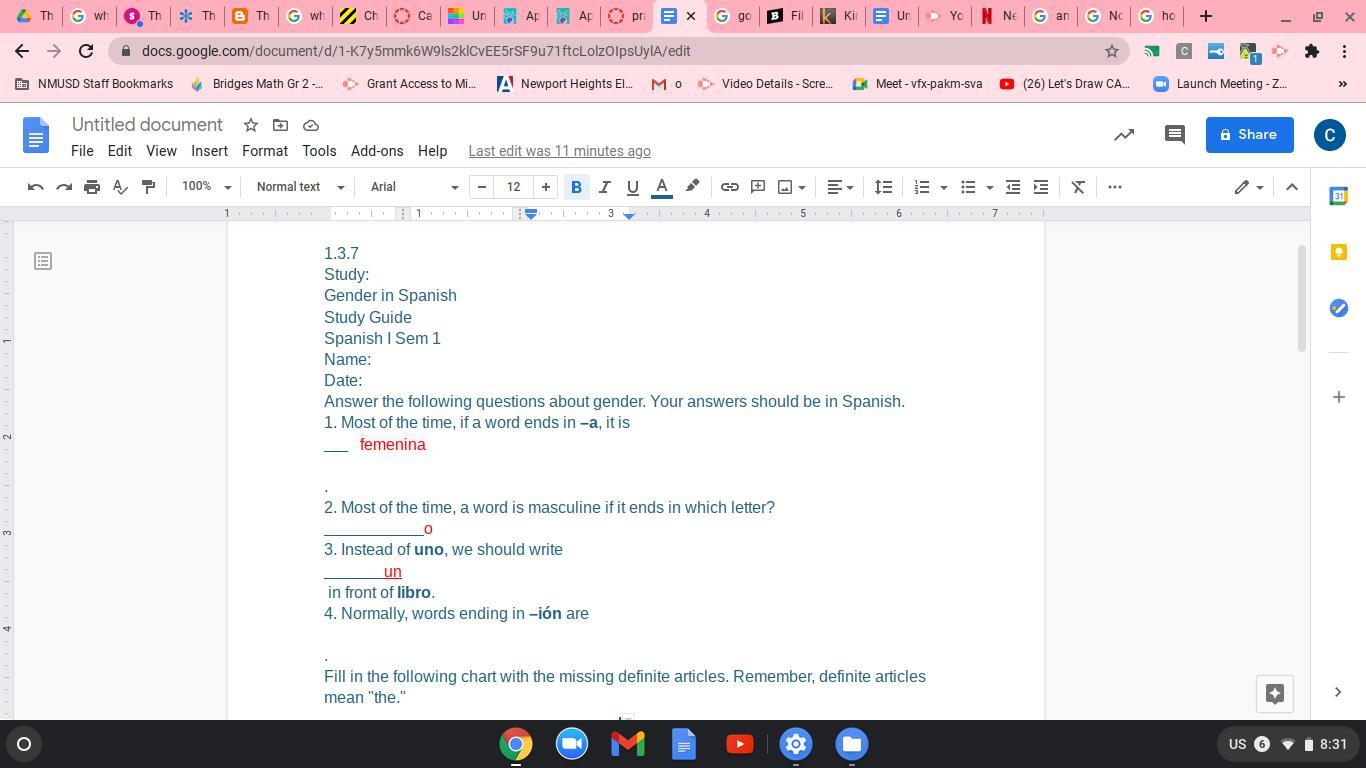This screenshot has width=1366, height=768.
Task: Print the document using printer icon
Action: click(92, 187)
